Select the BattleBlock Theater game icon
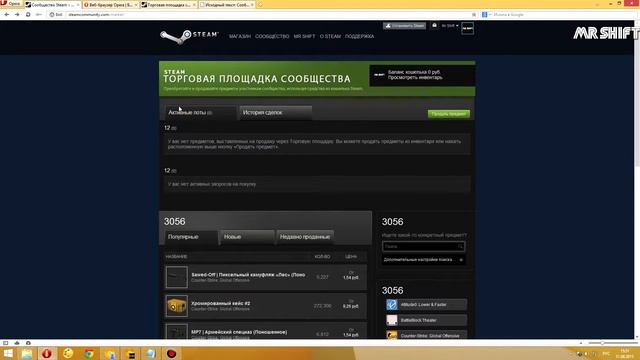The height and width of the screenshot is (360, 640). click(x=392, y=320)
